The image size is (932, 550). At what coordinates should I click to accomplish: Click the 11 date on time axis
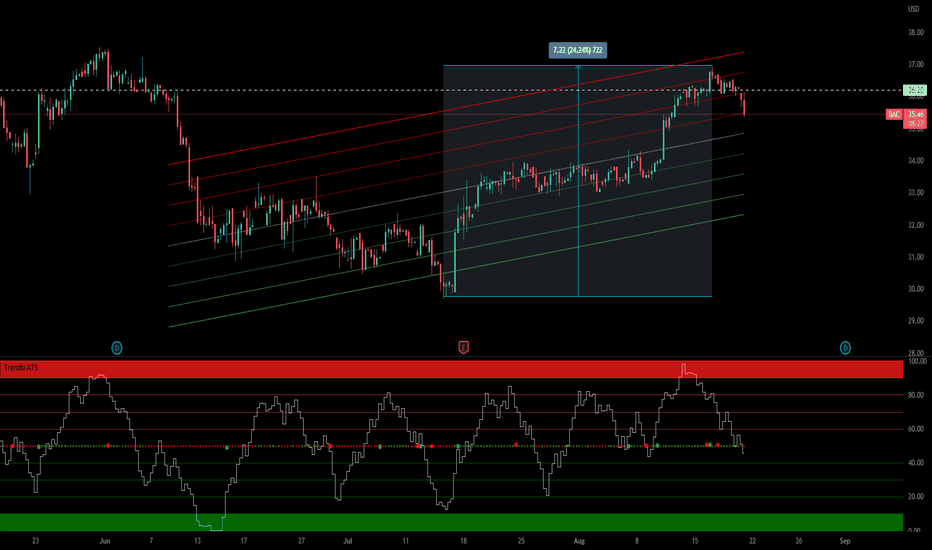pos(405,541)
